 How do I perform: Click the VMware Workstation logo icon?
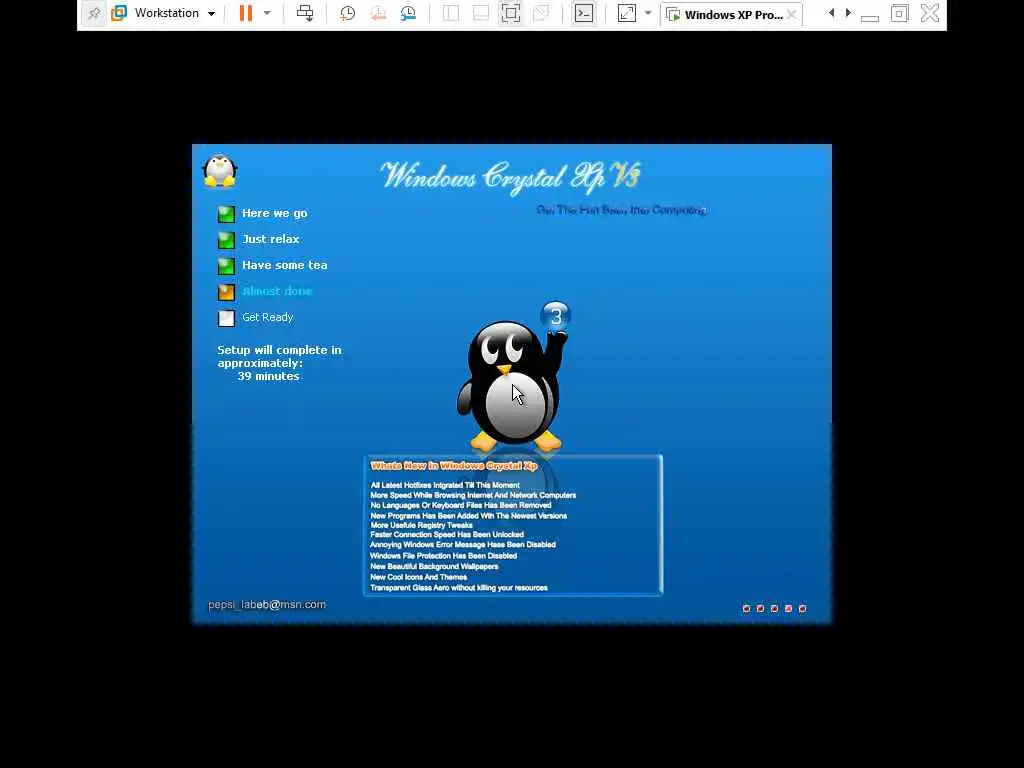[x=119, y=13]
